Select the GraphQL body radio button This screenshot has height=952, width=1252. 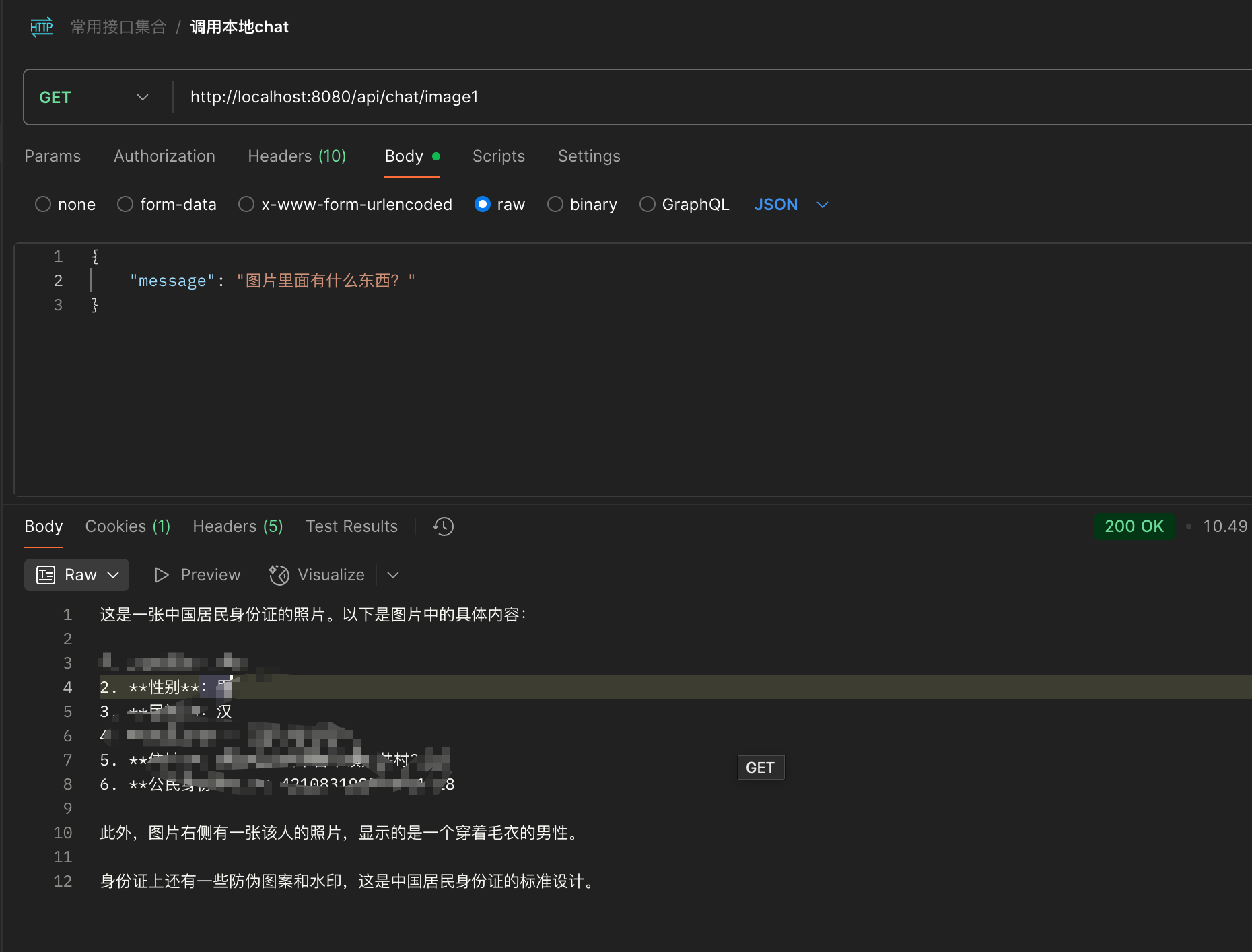tap(648, 204)
